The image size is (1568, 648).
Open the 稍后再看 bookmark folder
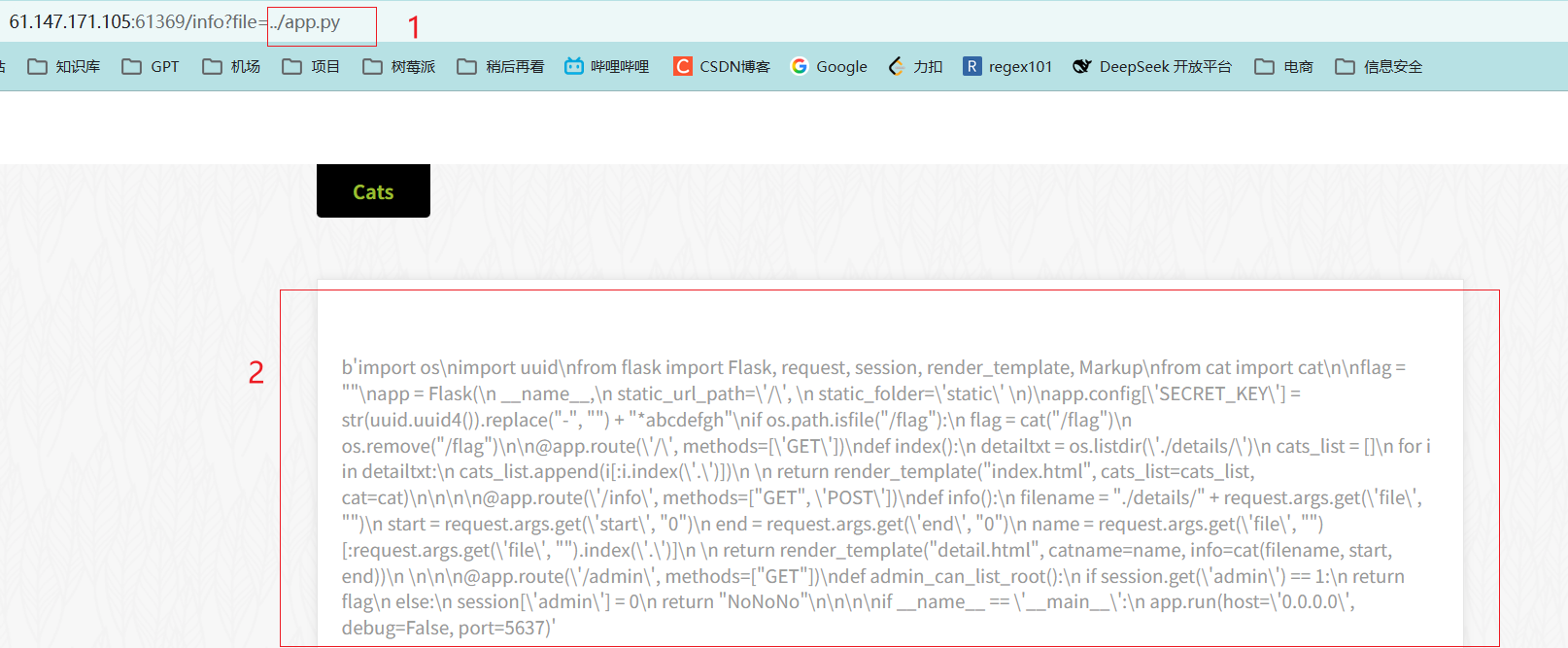(x=500, y=66)
